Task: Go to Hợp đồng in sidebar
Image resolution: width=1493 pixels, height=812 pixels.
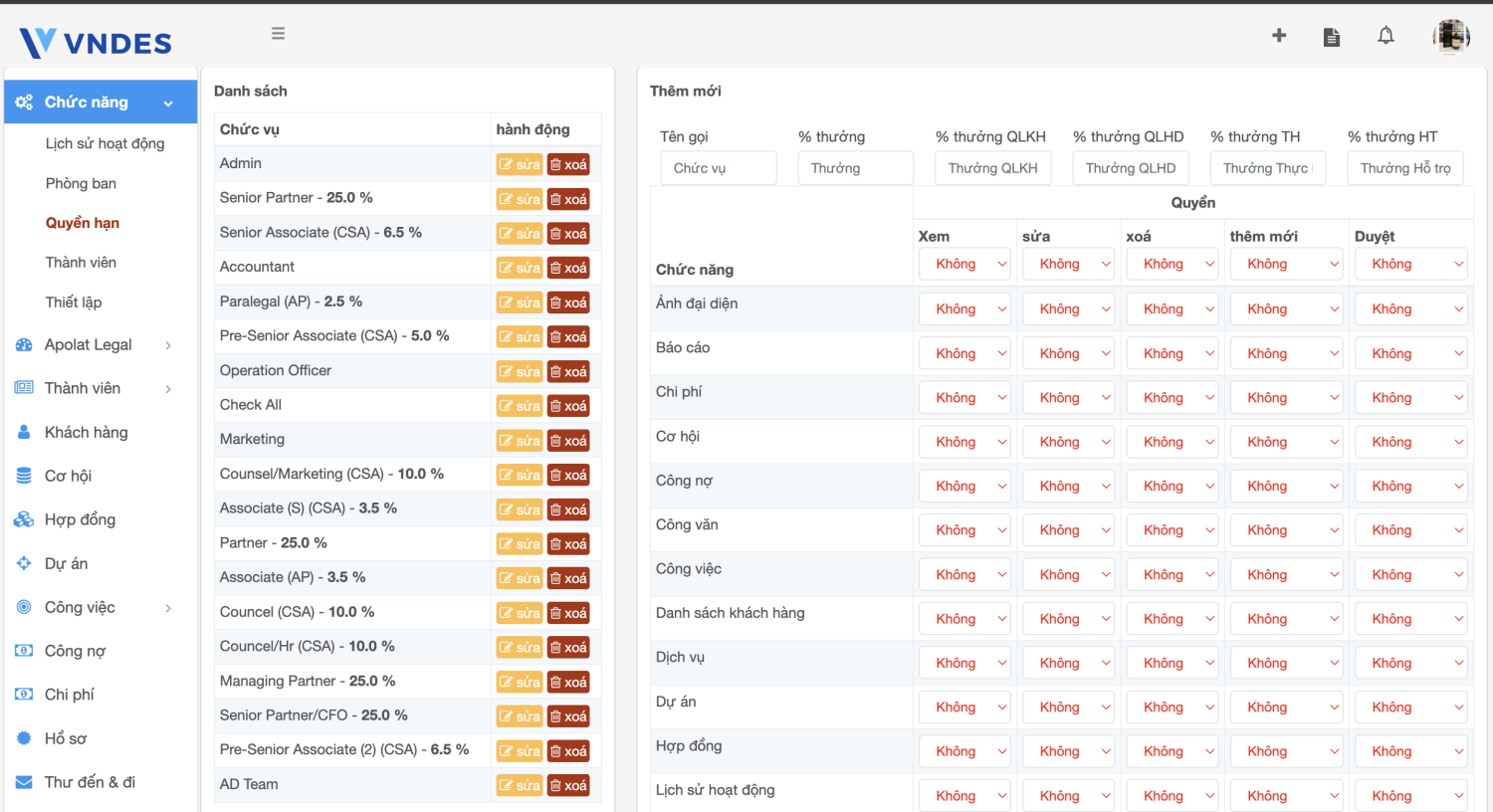Action: coord(80,519)
